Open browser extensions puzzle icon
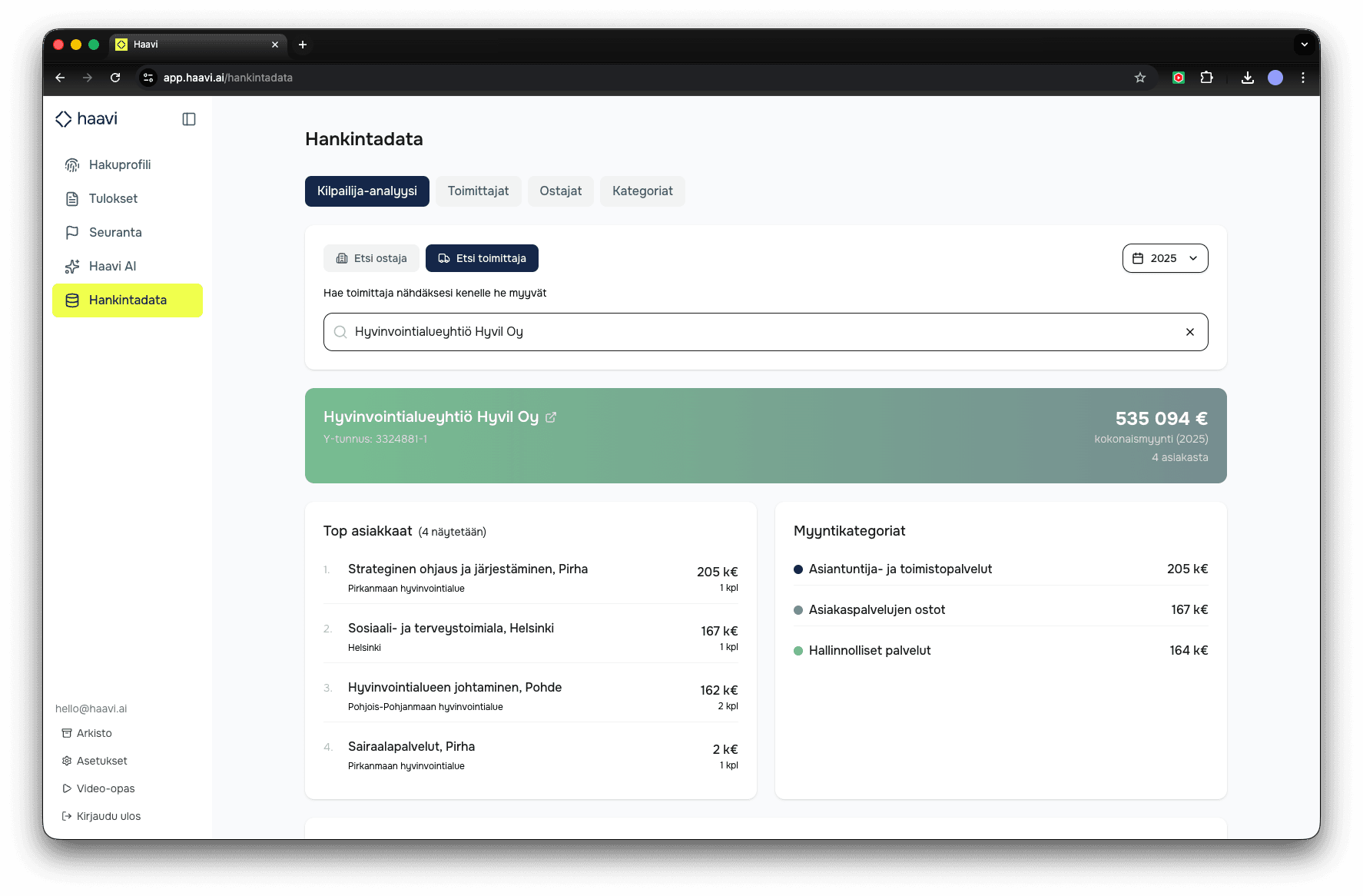This screenshot has height=896, width=1363. (1206, 78)
